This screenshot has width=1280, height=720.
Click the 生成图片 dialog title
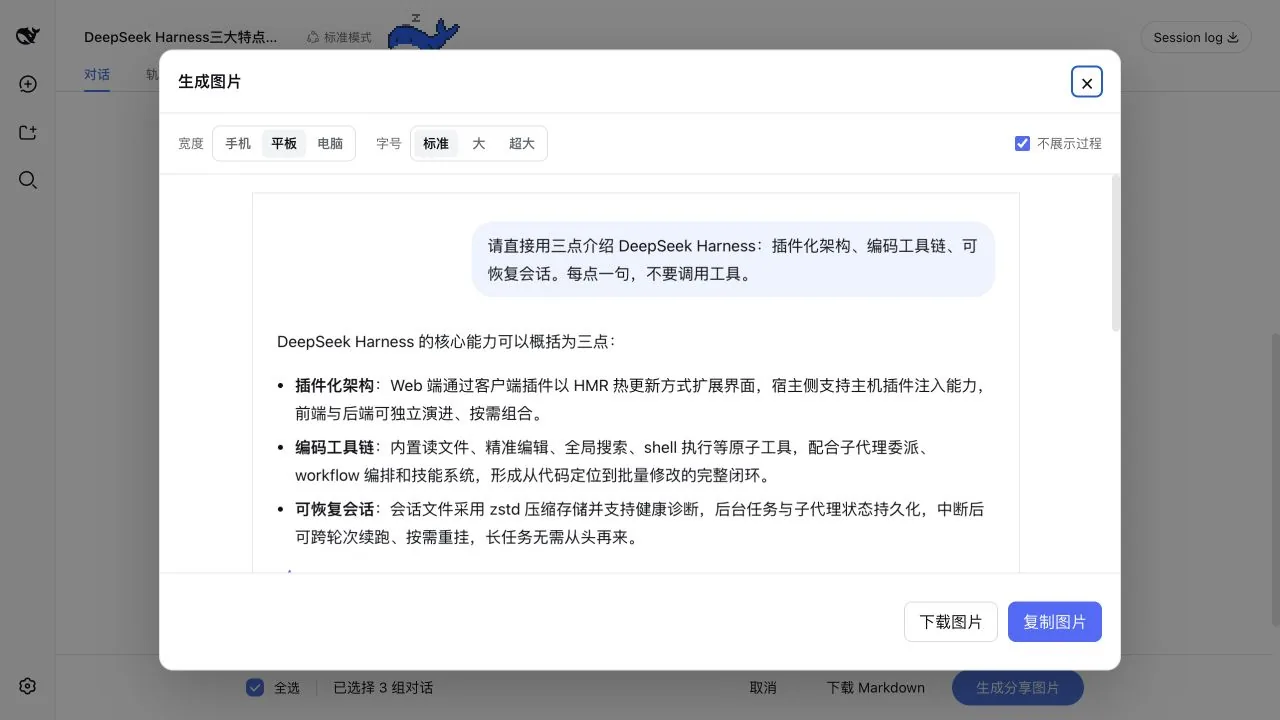tap(210, 82)
